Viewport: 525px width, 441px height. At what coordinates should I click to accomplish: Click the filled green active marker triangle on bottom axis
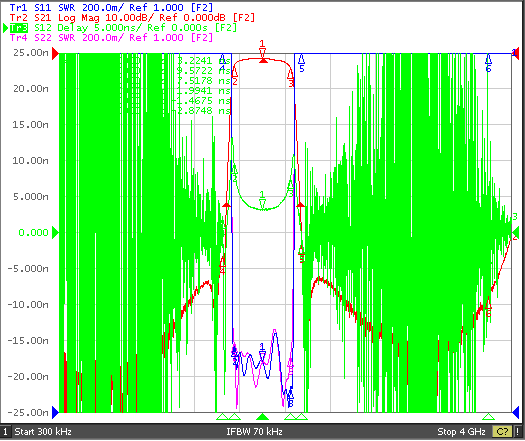262,417
